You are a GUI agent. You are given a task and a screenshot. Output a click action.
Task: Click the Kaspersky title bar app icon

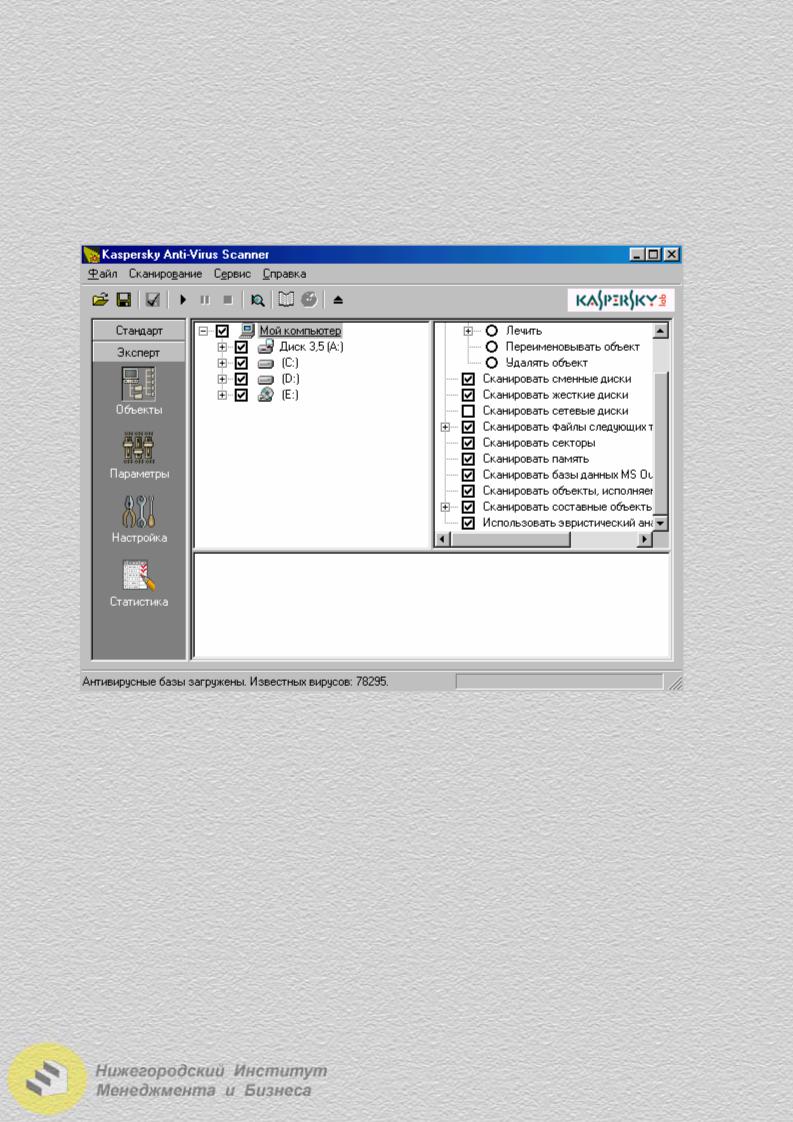pos(92,255)
